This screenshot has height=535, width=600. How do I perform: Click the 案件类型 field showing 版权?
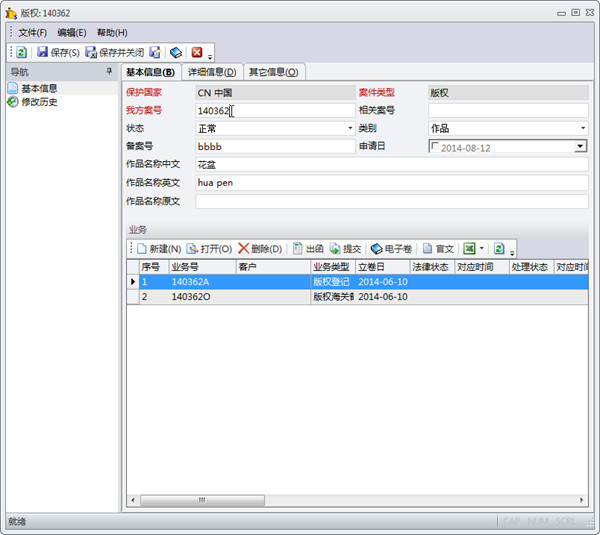(508, 93)
